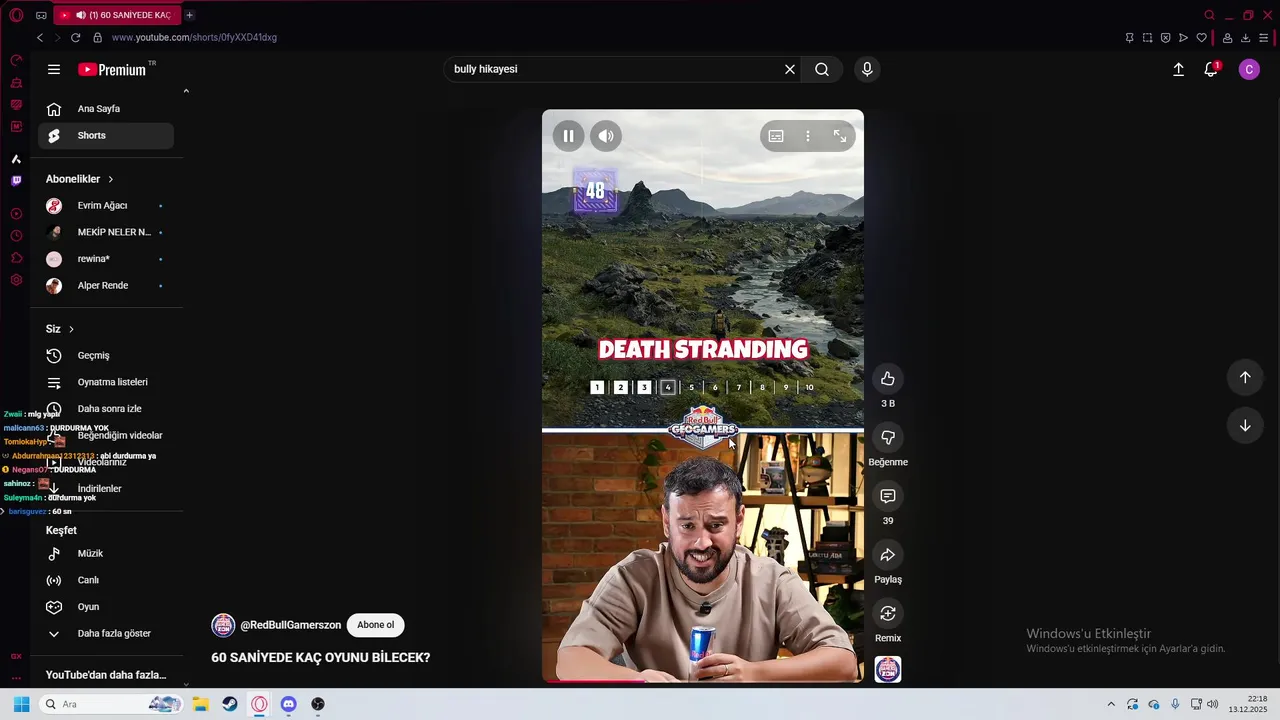Open Canlı under Keşfet
The image size is (1280, 720).
click(x=106, y=580)
